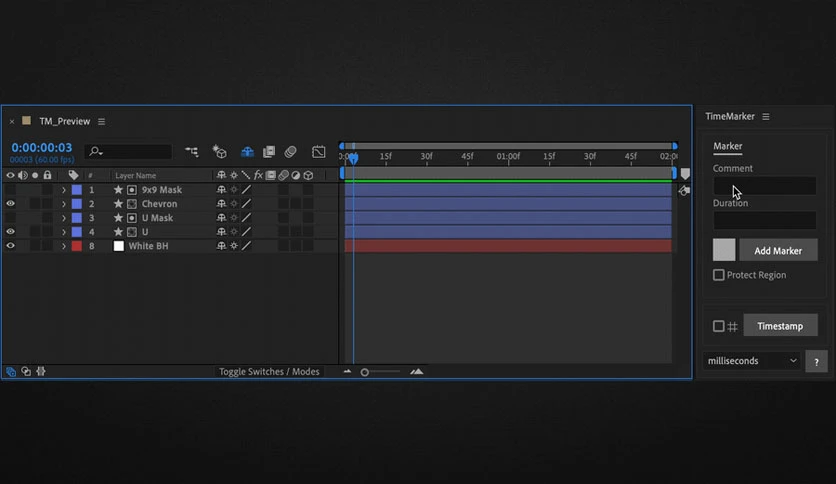836x484 pixels.
Task: Enable motion blur icon in timeline toolbar
Action: [x=290, y=152]
